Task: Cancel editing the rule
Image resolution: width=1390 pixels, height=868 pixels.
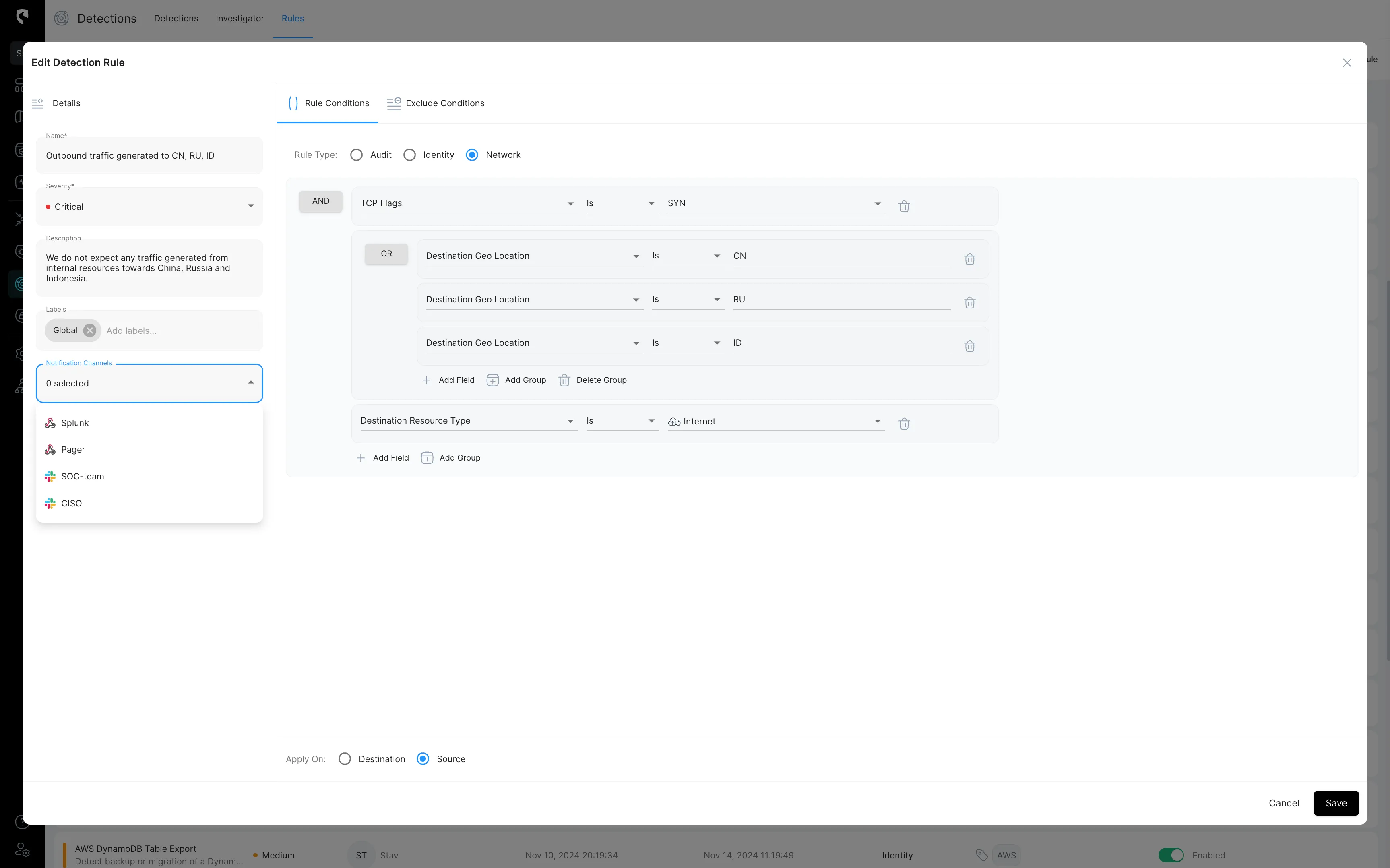Action: pos(1284,803)
